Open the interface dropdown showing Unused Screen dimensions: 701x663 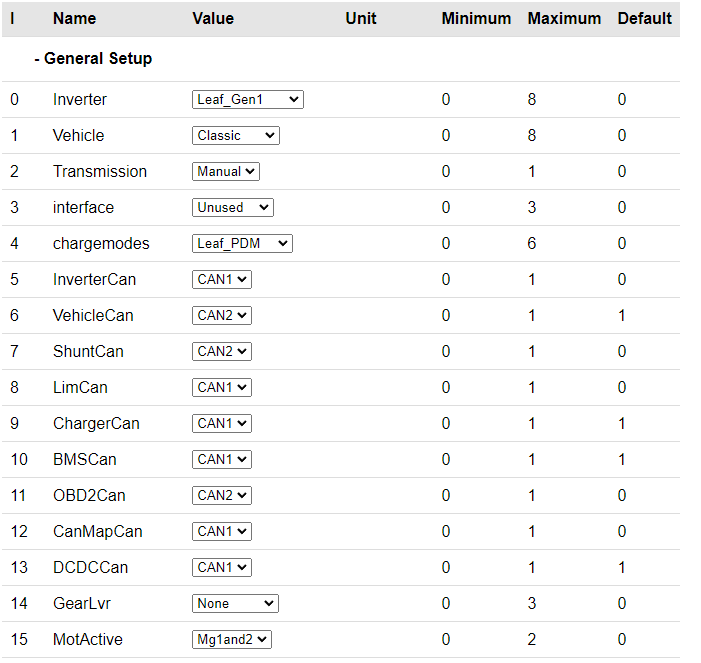(232, 208)
